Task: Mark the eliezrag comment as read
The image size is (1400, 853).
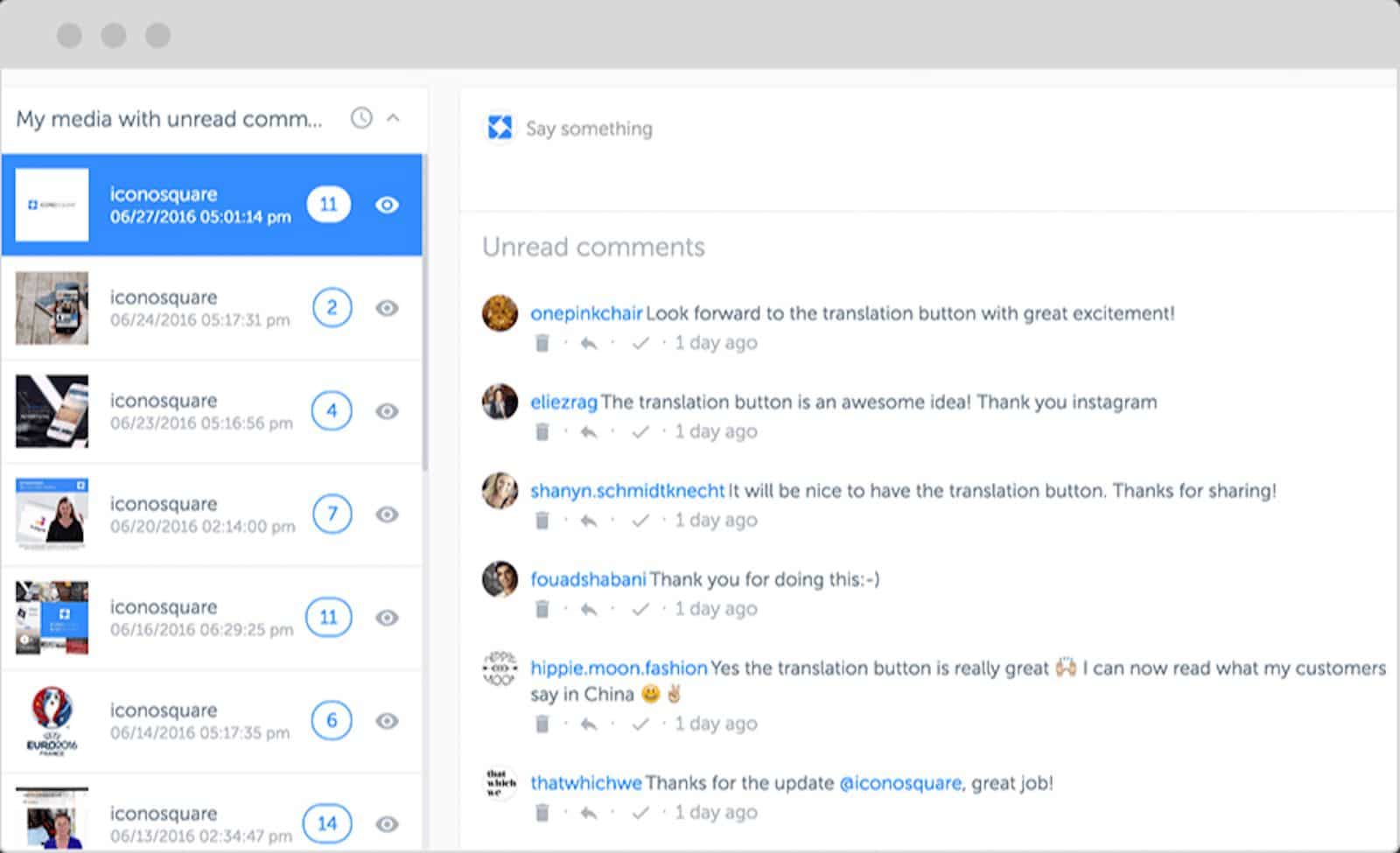Action: pyautogui.click(x=640, y=431)
